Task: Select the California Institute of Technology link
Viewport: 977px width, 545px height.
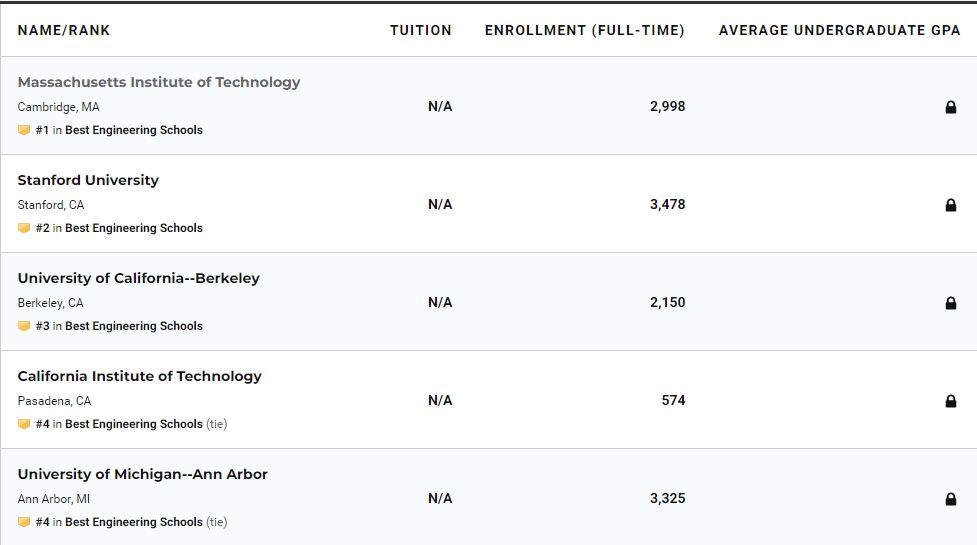Action: (x=139, y=376)
